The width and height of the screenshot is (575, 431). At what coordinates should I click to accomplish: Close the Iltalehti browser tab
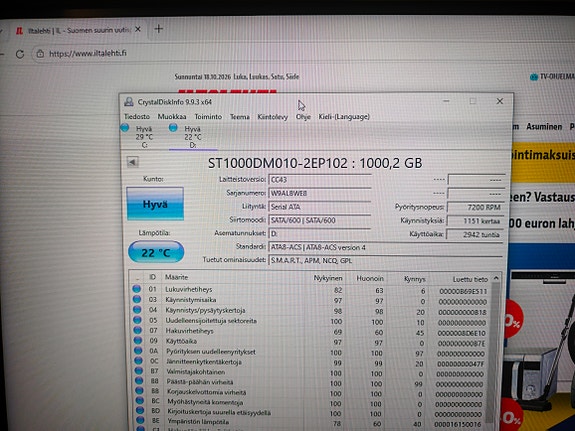138,29
